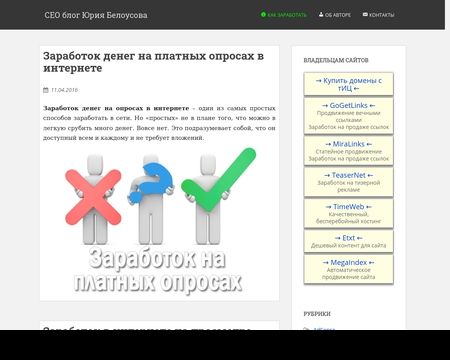Open the MegaIndex banner

point(348,269)
